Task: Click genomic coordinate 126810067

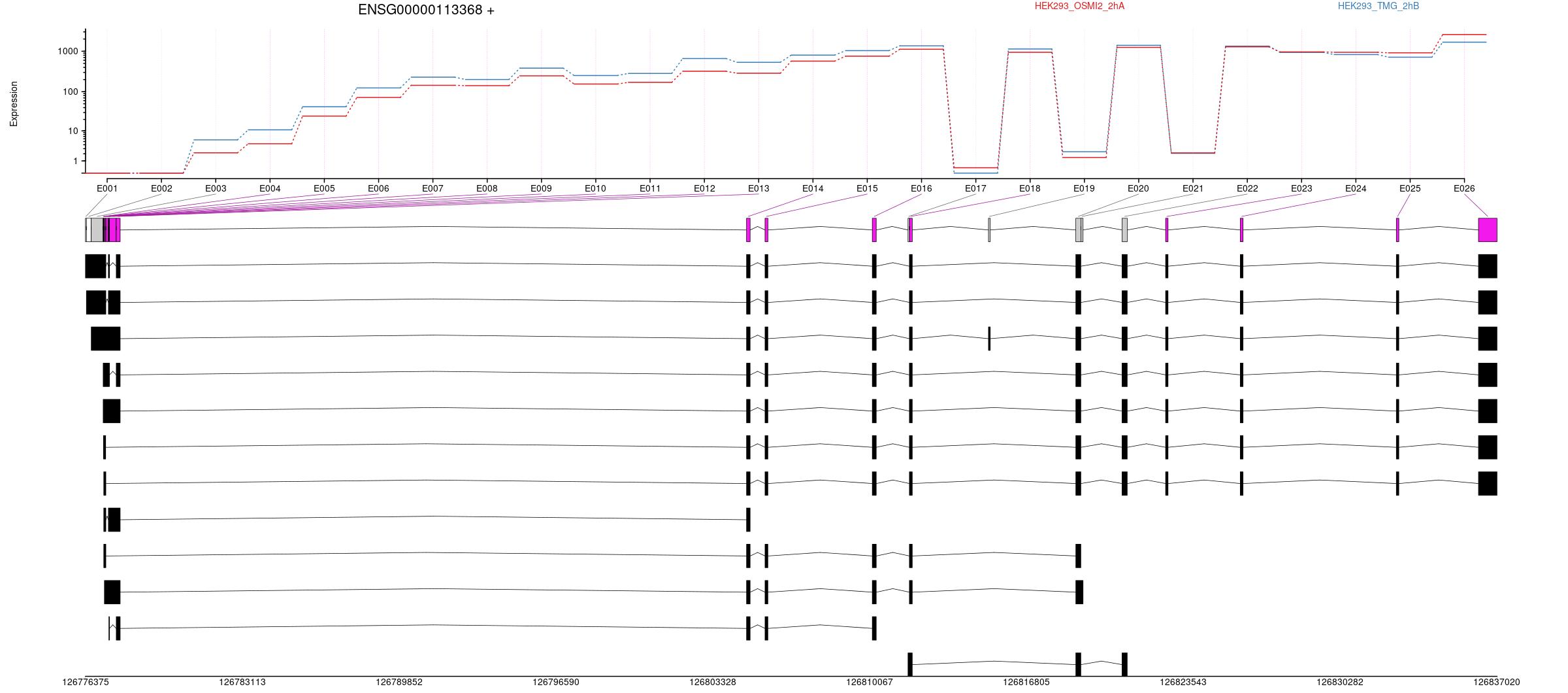Action: click(870, 682)
